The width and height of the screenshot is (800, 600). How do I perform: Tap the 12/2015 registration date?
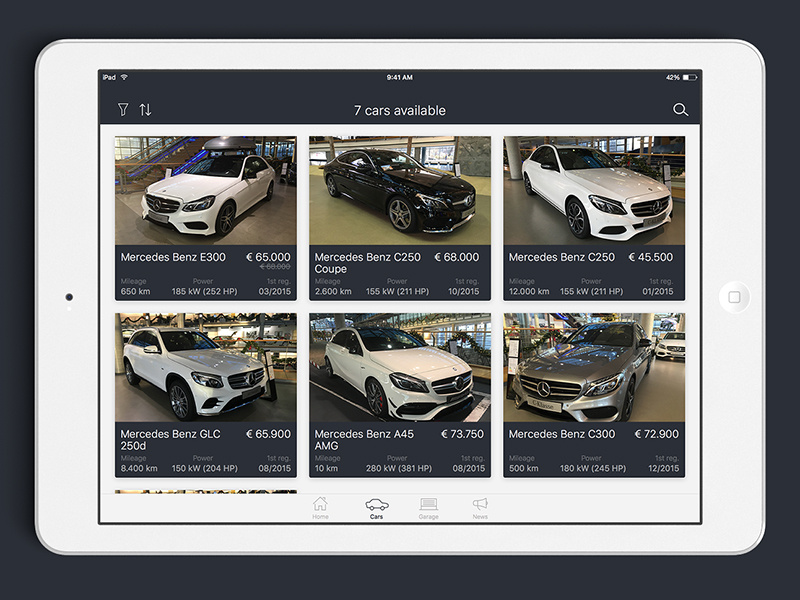point(663,468)
